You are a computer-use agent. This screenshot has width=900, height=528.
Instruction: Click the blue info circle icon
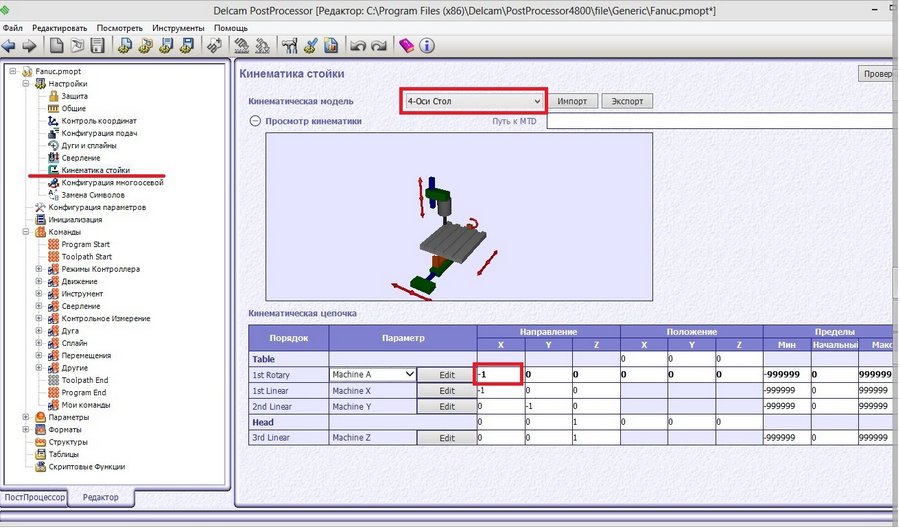click(x=427, y=46)
